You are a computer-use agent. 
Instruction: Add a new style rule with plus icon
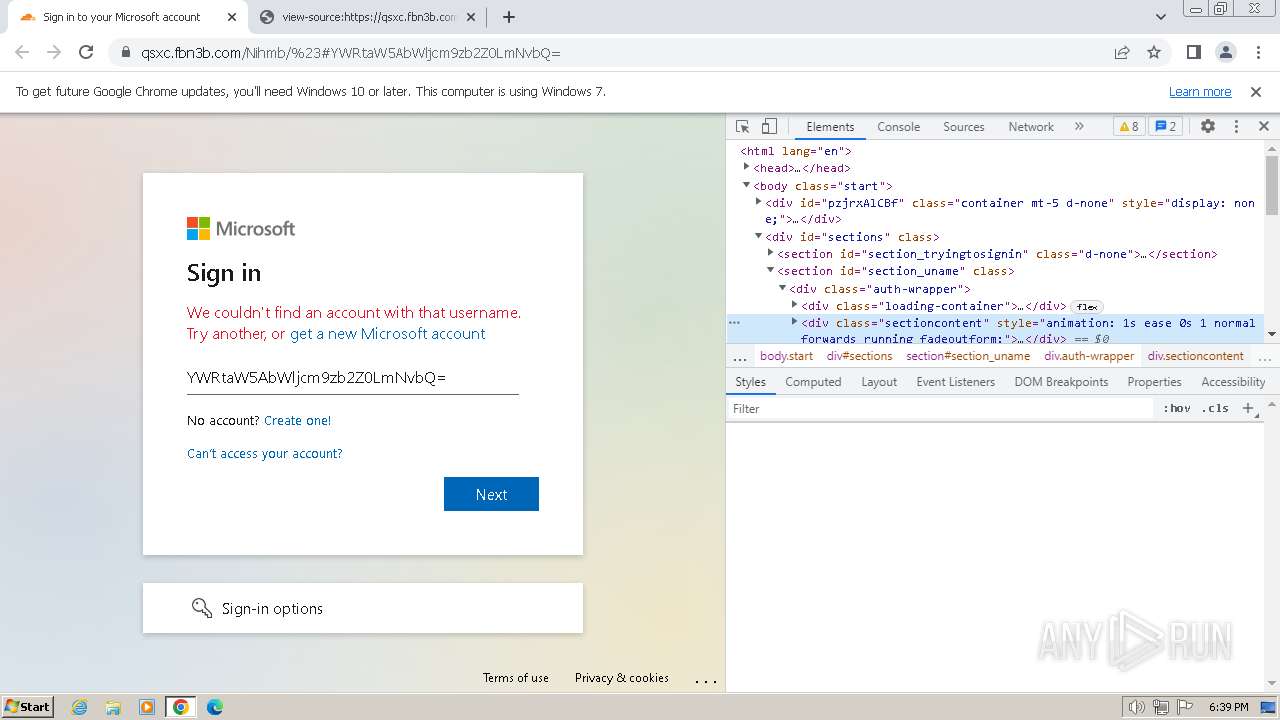tap(1248, 408)
